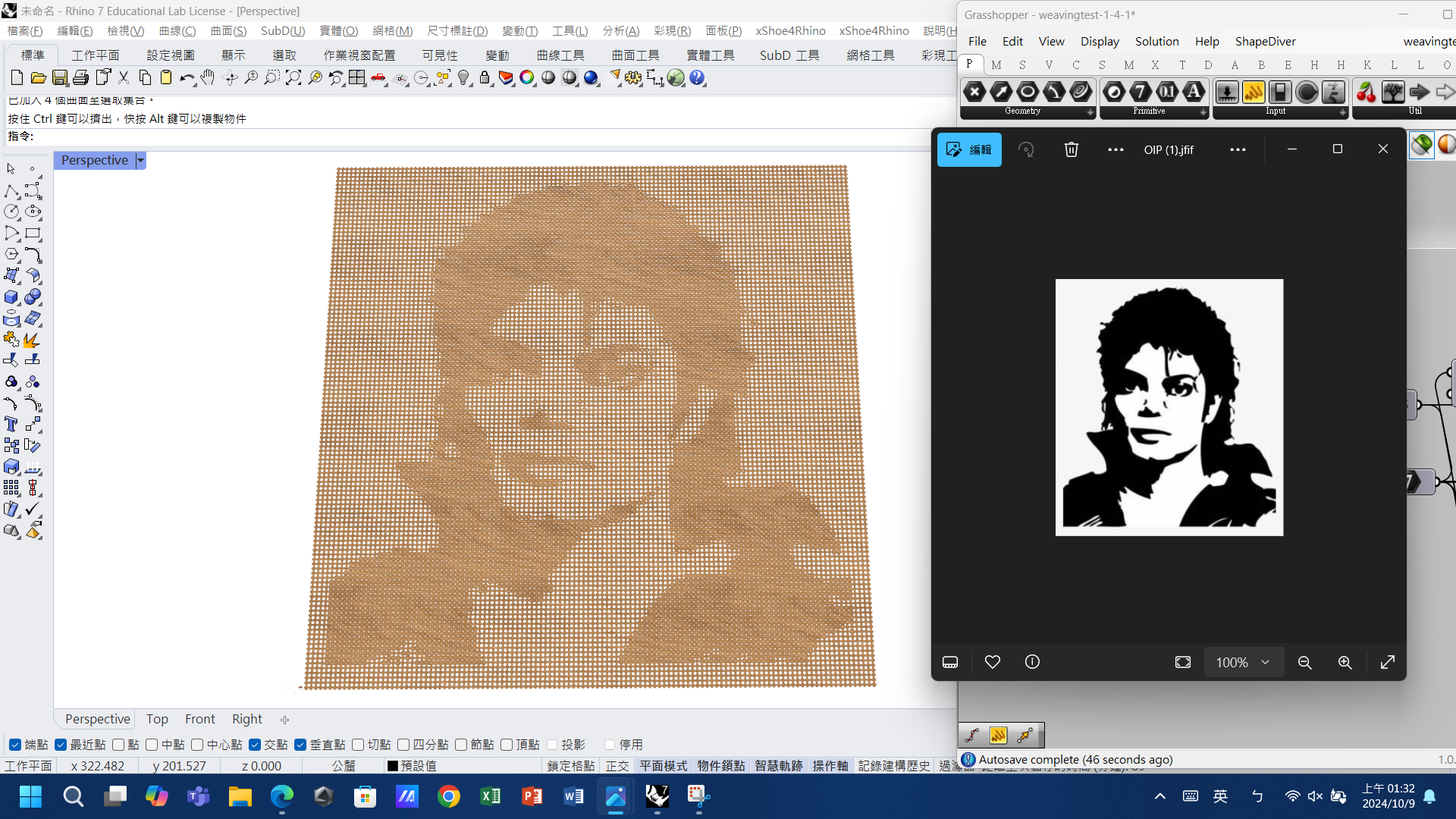Zoom out on the photo
Screen dimensions: 1456x819
1305,662
